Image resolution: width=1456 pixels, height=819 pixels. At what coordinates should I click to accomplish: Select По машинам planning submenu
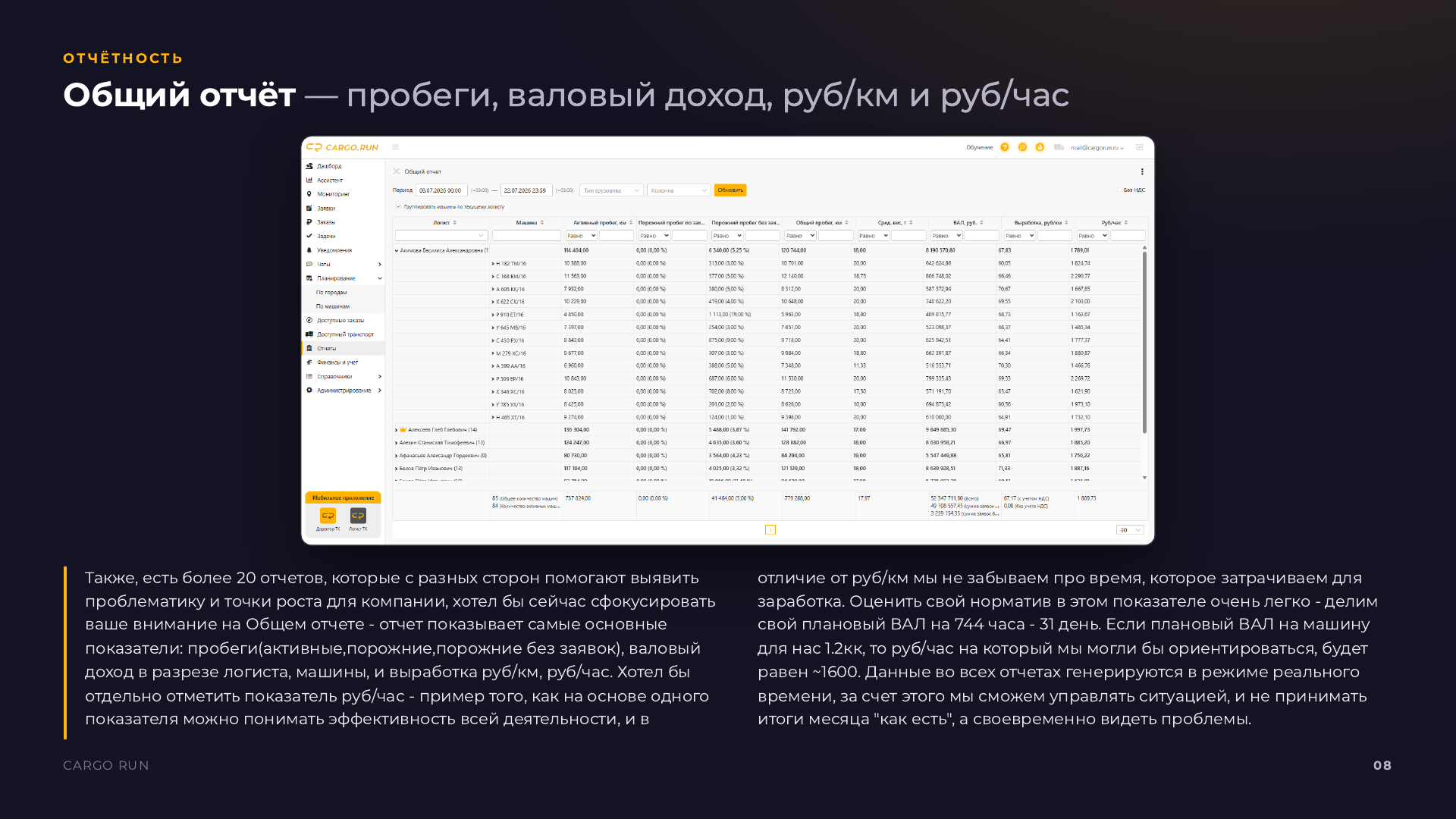[x=343, y=306]
